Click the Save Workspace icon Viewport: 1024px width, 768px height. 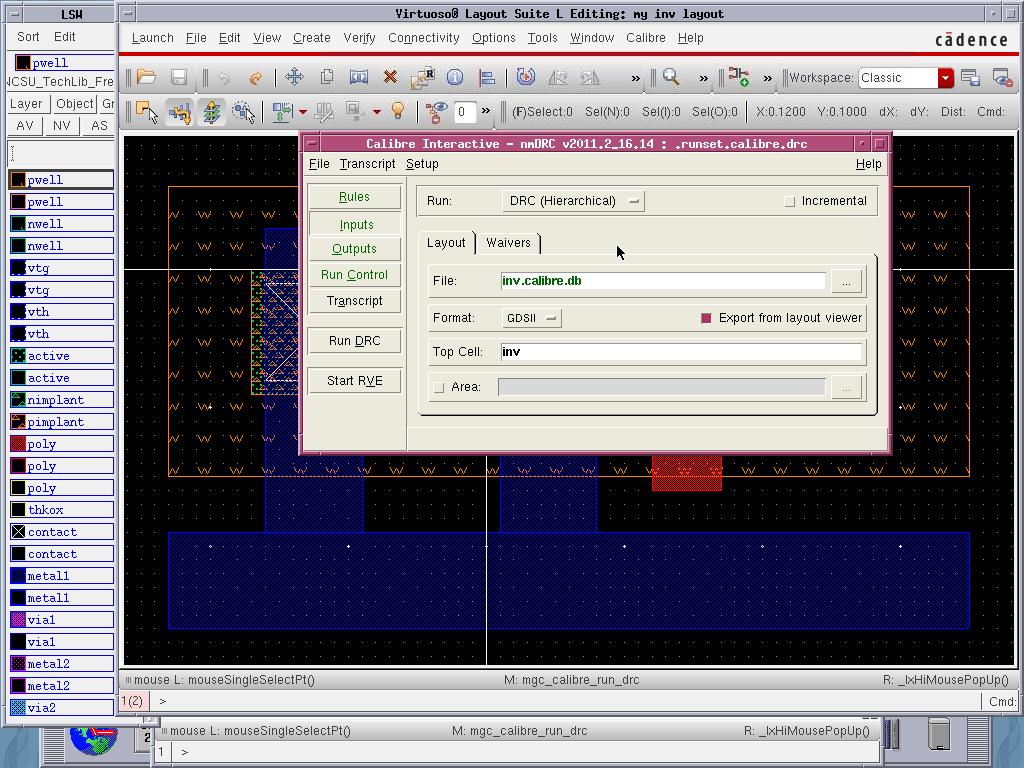[970, 78]
